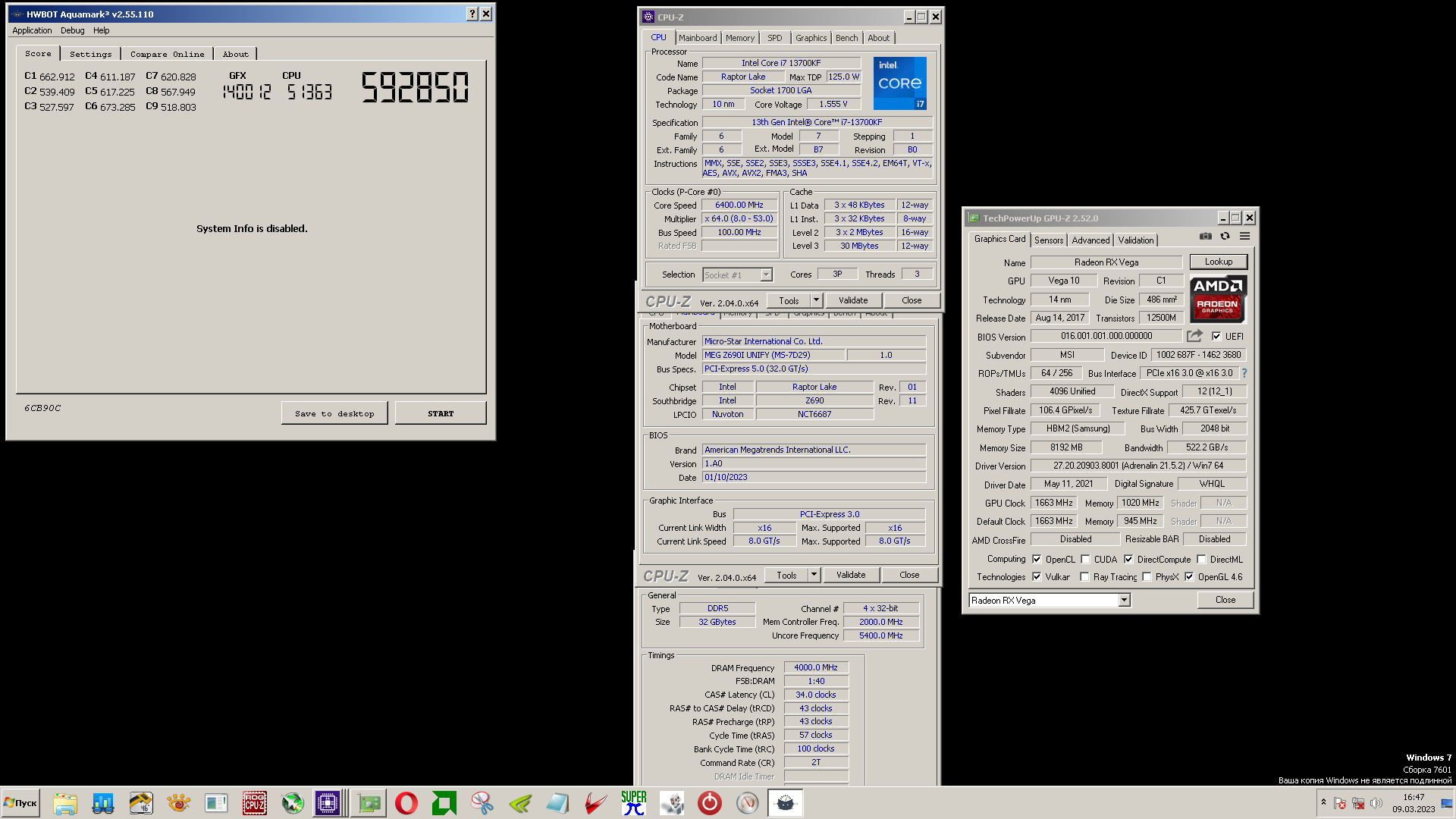Toggle the OpenGL 4.6 checkbox

point(1189,577)
